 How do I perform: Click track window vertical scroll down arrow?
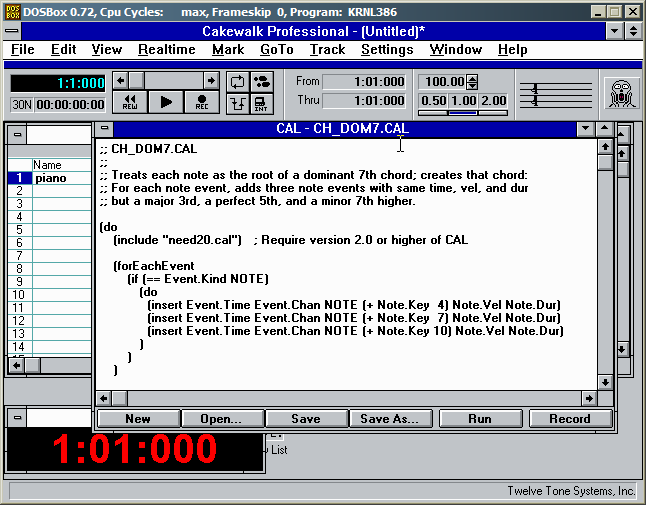click(x=622, y=350)
